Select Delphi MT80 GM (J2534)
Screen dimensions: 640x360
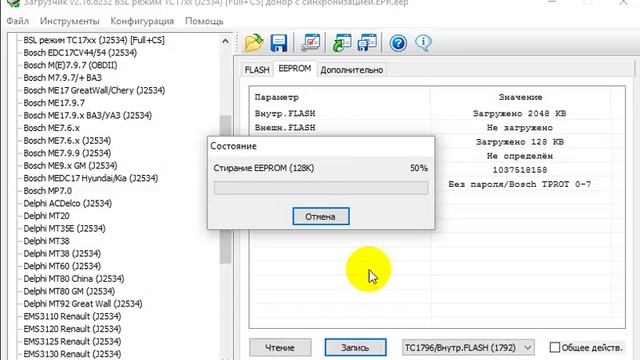pos(69,291)
